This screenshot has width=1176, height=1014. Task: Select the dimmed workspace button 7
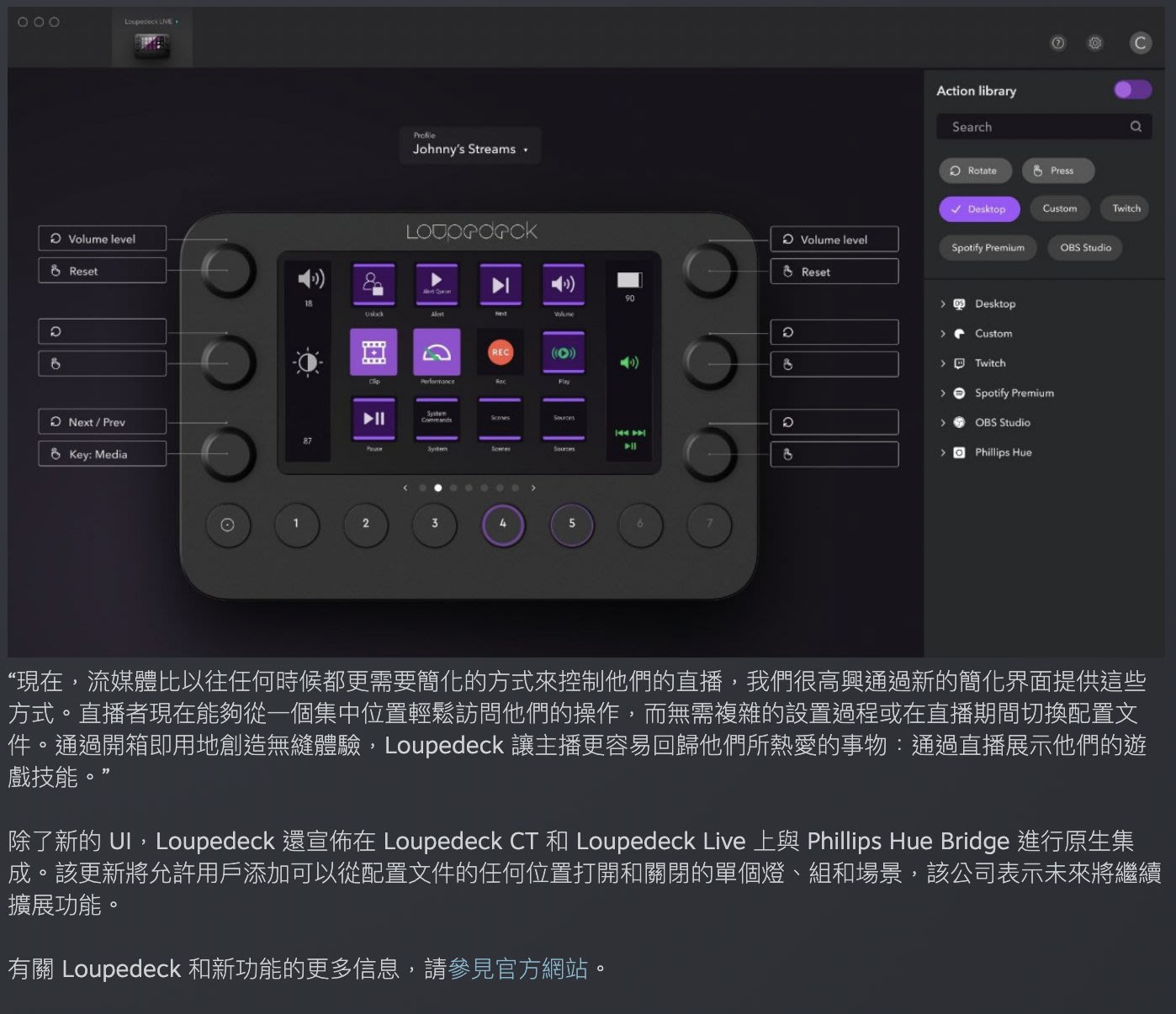(709, 525)
